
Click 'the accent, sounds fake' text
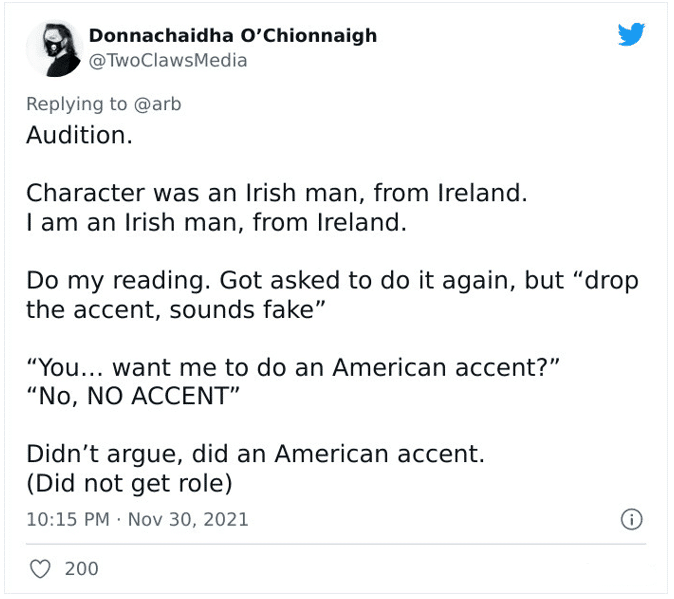(x=176, y=310)
